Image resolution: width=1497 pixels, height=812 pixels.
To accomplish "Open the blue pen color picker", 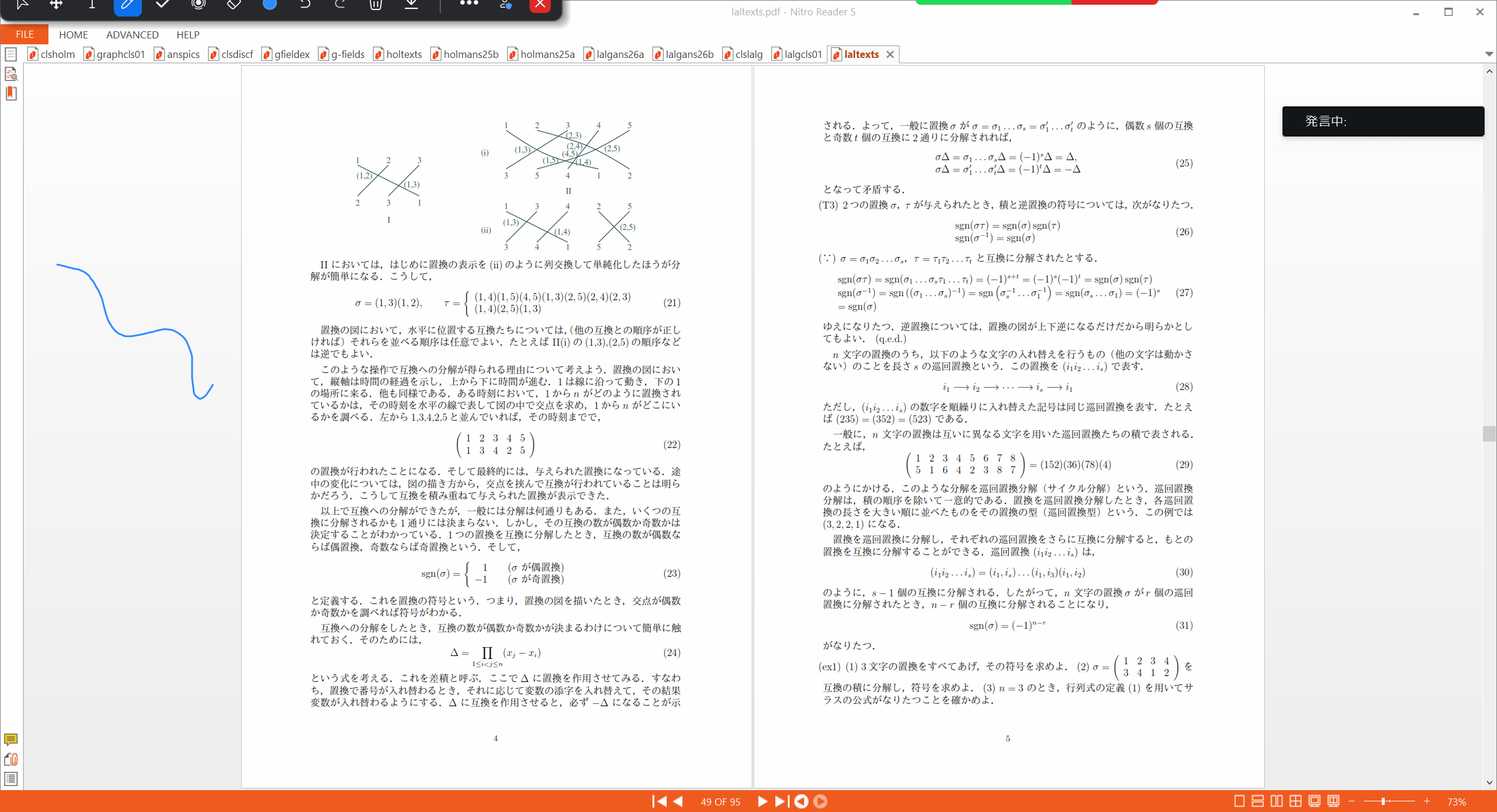I will tap(269, 5).
